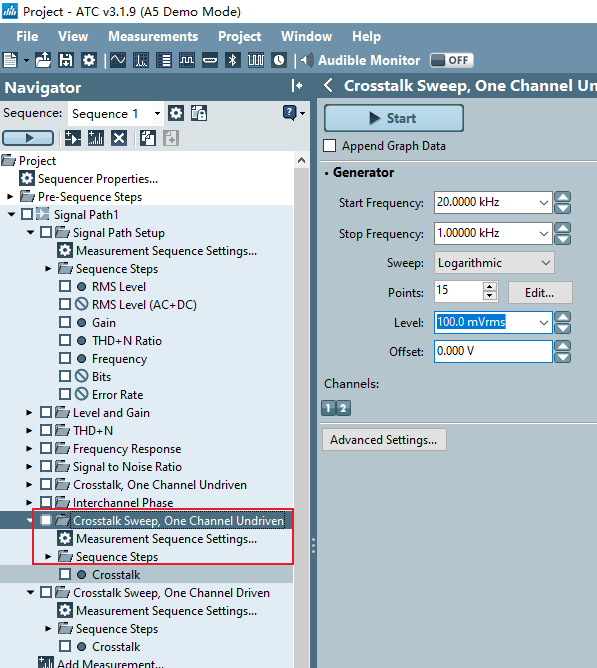Viewport: 597px width, 668px height.
Task: Click the square wave monitor icon
Action: tap(187, 60)
